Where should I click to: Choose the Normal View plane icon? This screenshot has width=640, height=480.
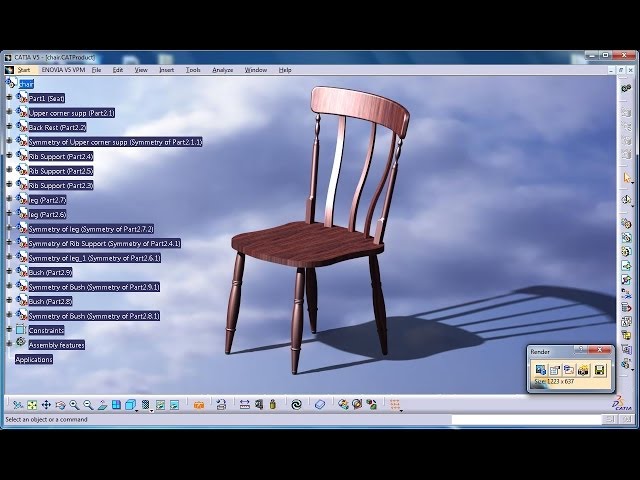click(x=102, y=405)
